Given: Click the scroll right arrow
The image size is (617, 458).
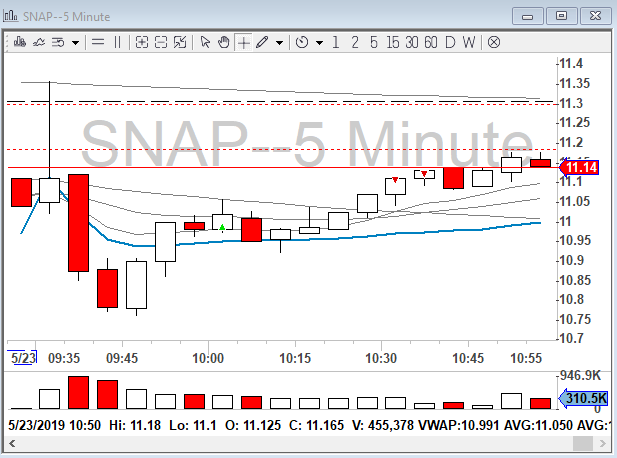Looking at the screenshot, I should 603,443.
